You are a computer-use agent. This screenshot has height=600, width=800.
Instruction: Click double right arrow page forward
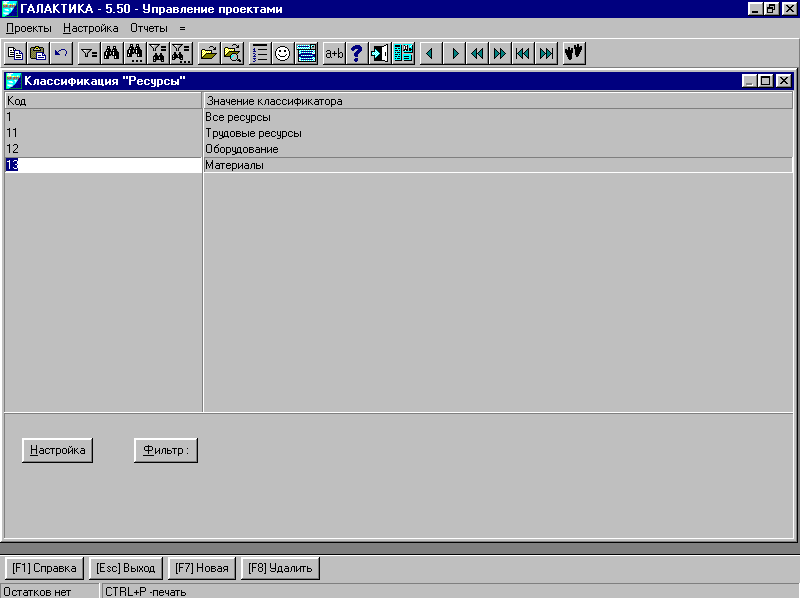click(499, 53)
